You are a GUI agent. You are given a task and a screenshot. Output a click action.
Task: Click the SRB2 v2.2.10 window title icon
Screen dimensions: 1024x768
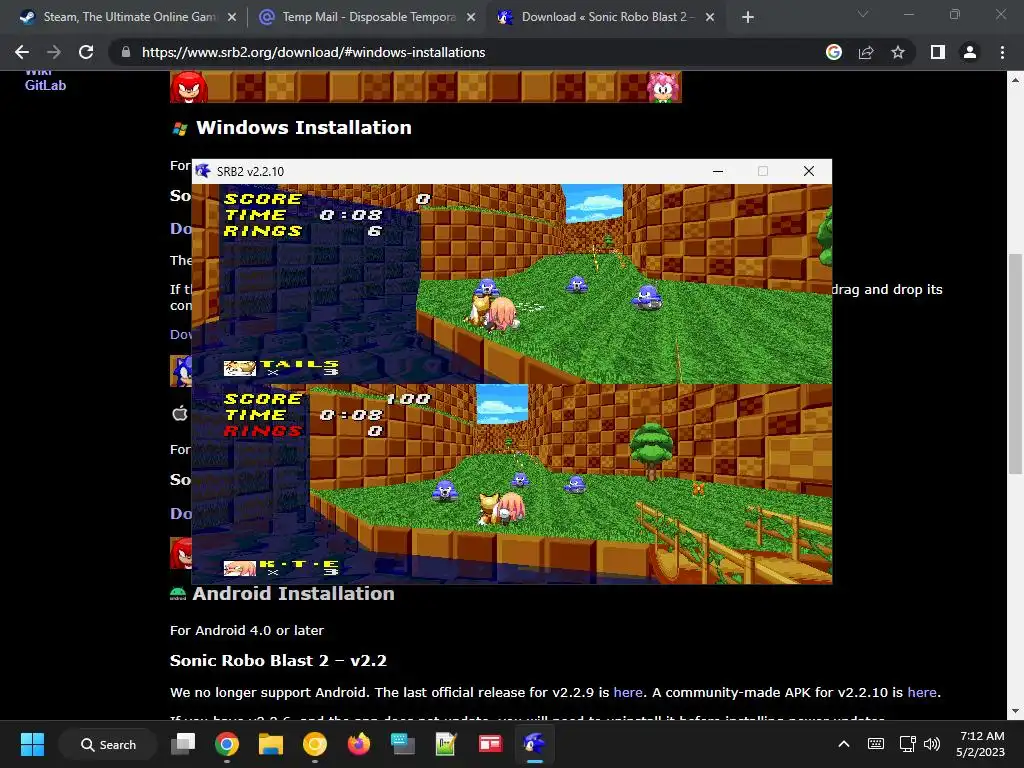tap(203, 171)
